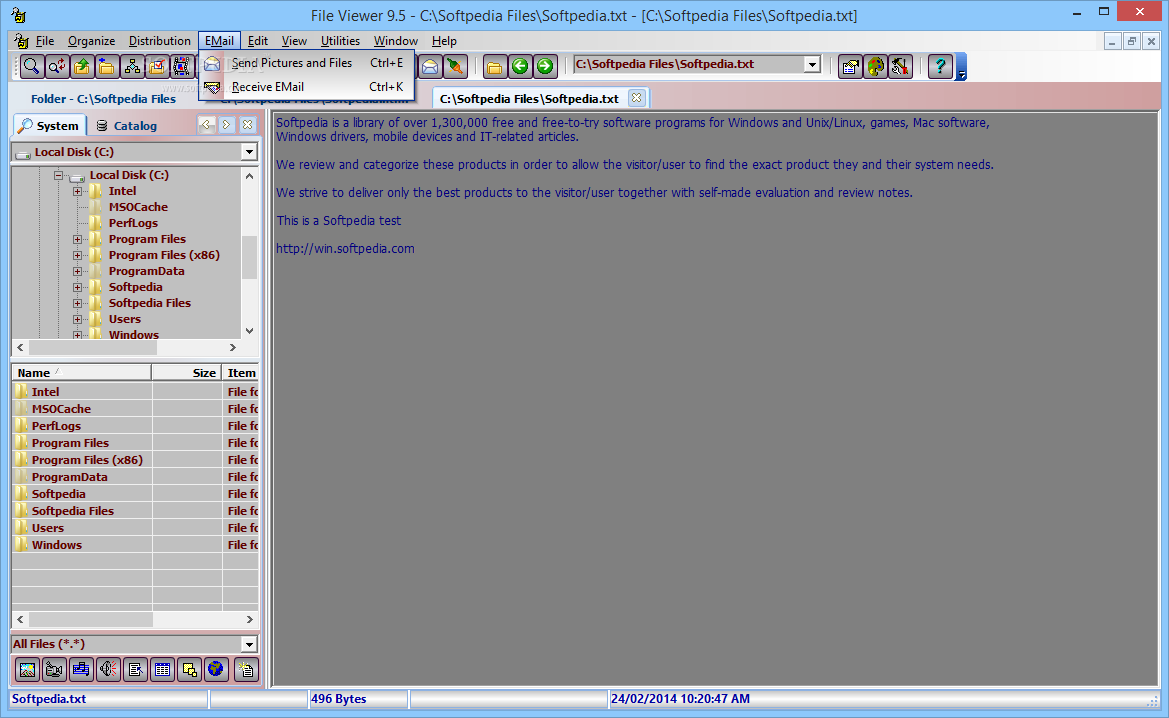
Task: Click the folder with red checkmark toolbar icon
Action: point(157,66)
